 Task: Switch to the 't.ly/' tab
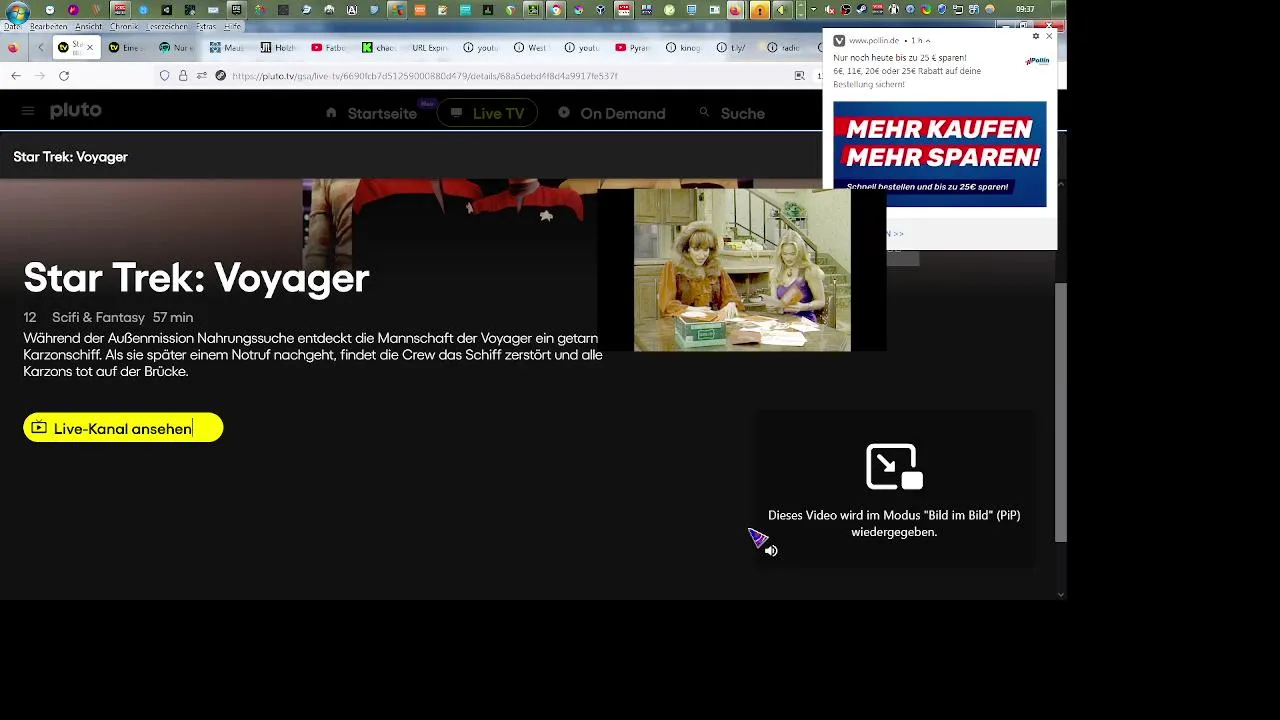[733, 47]
